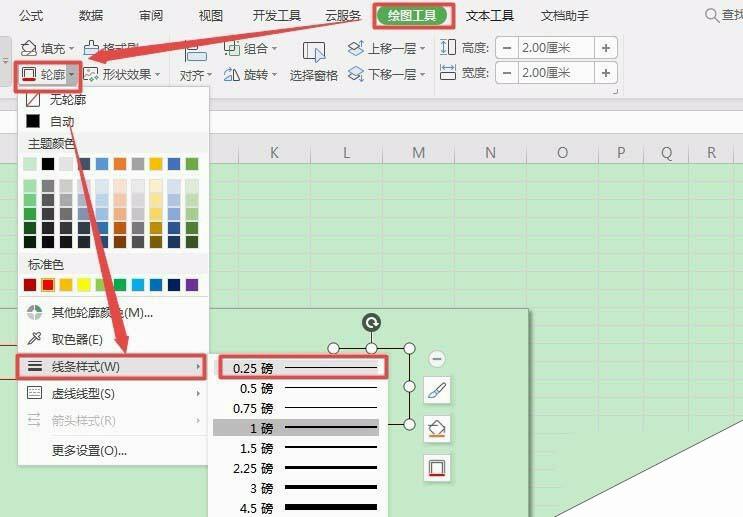Click 上移一层 bring forward

[x=387, y=48]
